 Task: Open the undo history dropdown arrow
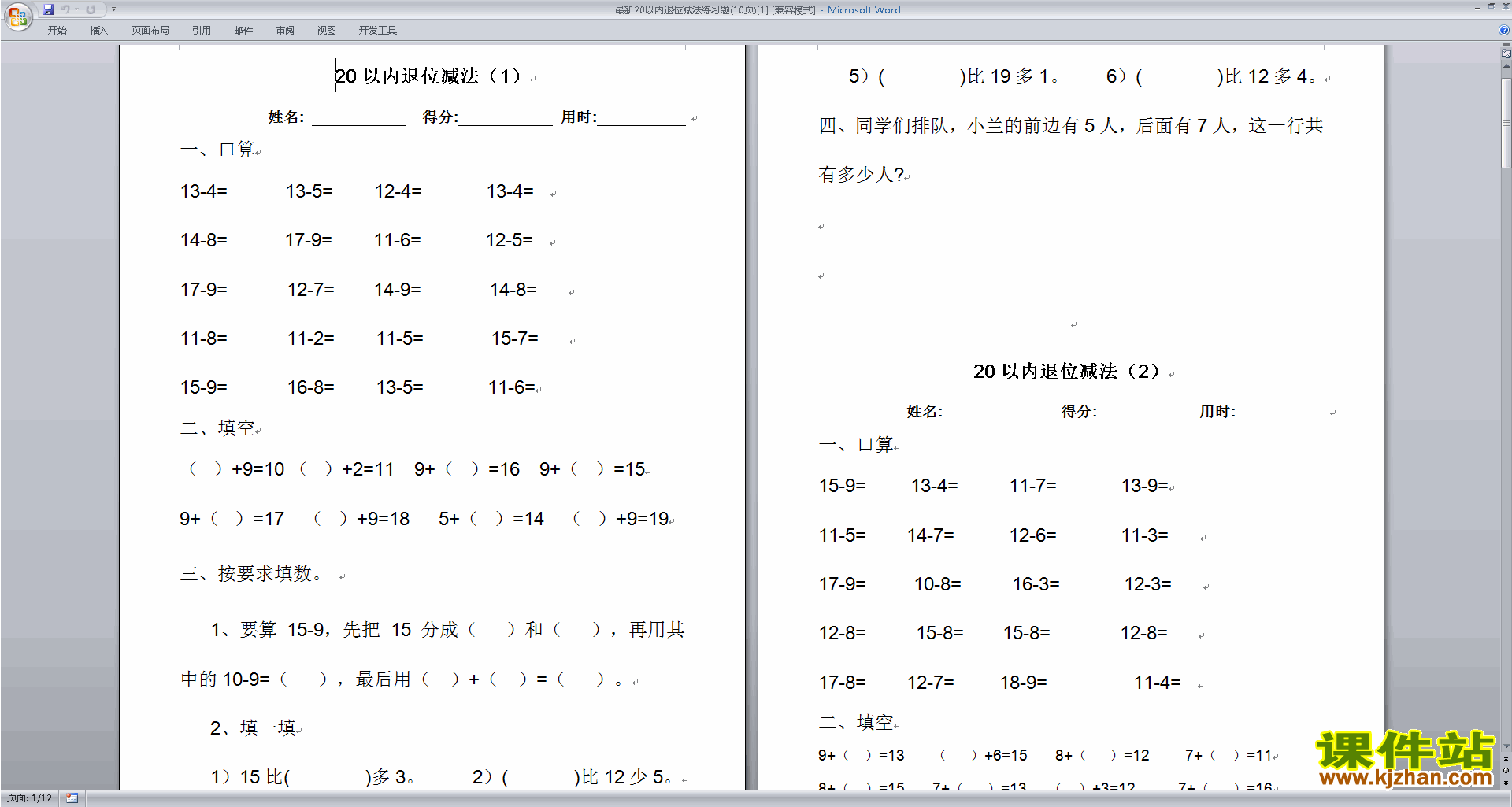(76, 9)
